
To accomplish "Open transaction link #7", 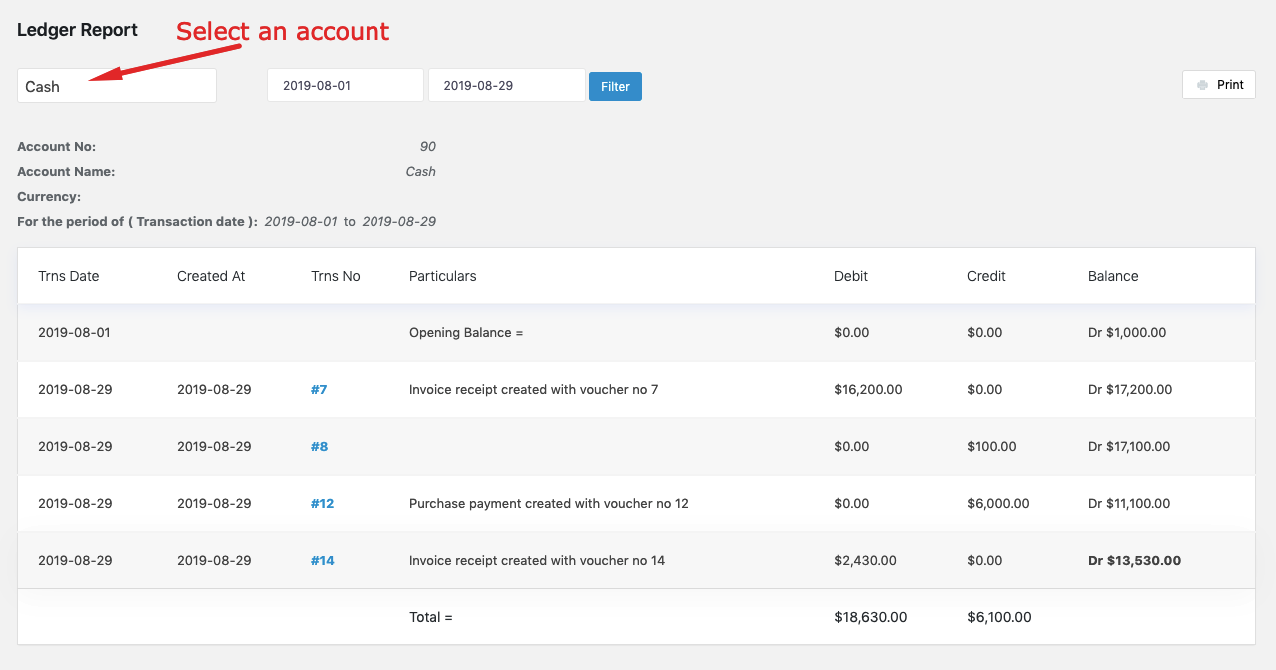I will coord(319,390).
